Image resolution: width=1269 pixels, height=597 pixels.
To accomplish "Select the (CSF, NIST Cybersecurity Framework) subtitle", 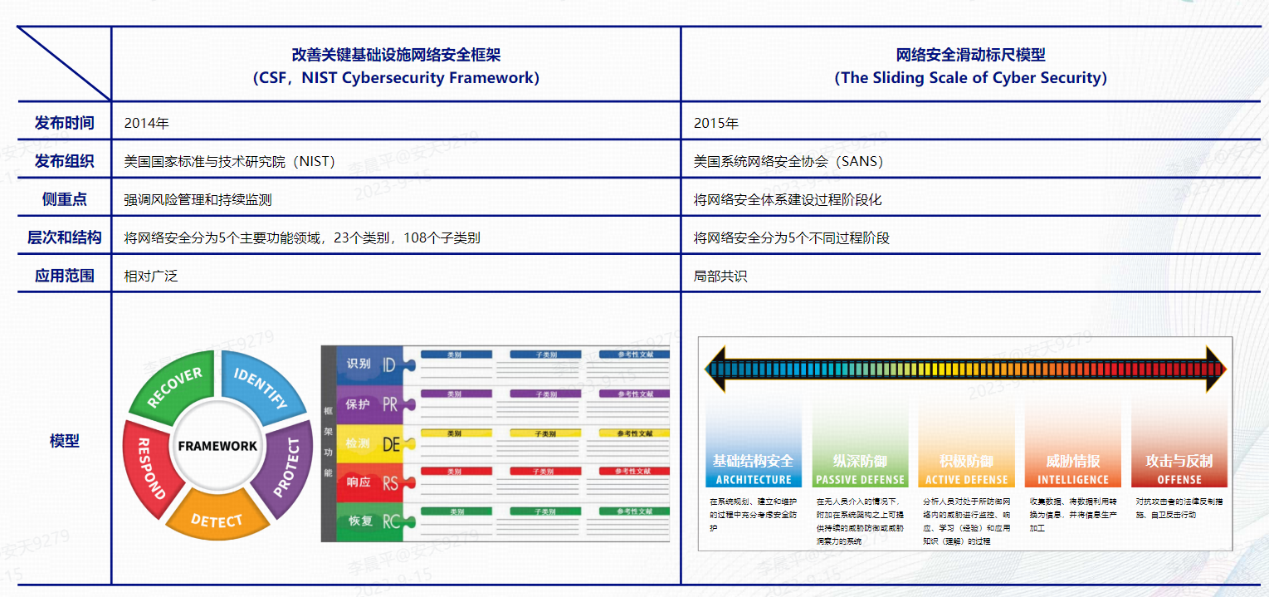I will (x=396, y=78).
